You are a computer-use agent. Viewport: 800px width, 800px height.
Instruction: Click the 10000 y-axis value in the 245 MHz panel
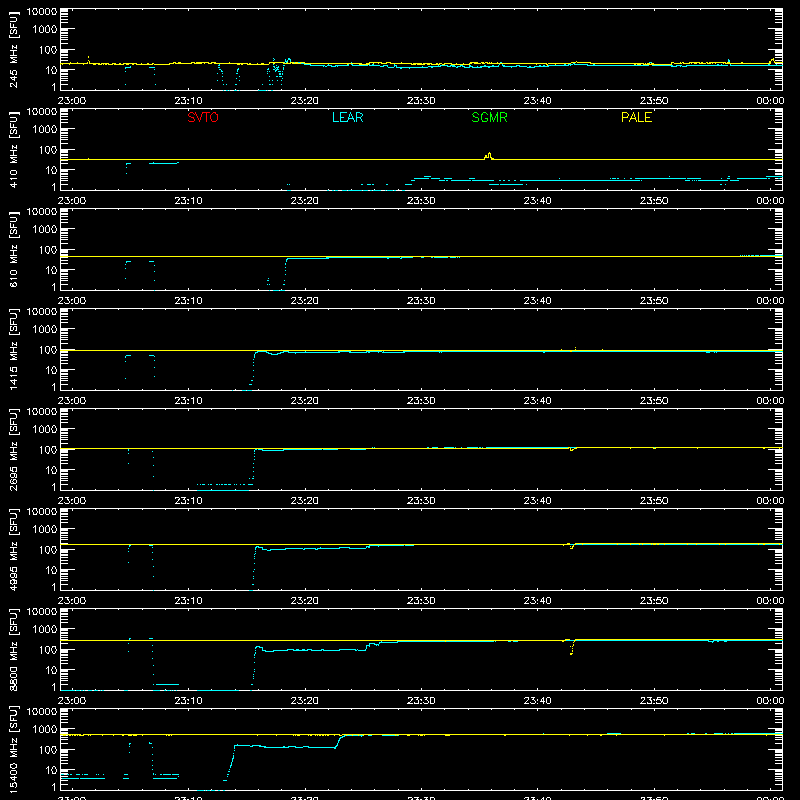42,12
